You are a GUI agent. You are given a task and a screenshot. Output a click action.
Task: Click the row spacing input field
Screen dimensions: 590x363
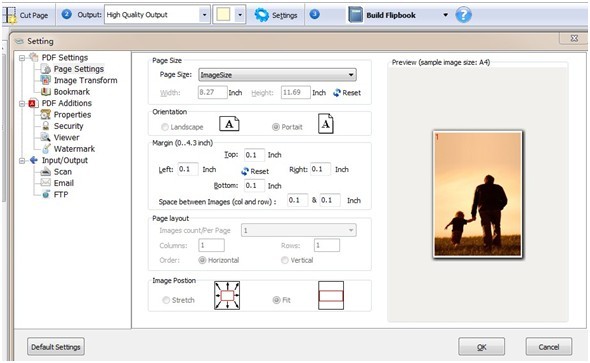pos(330,200)
